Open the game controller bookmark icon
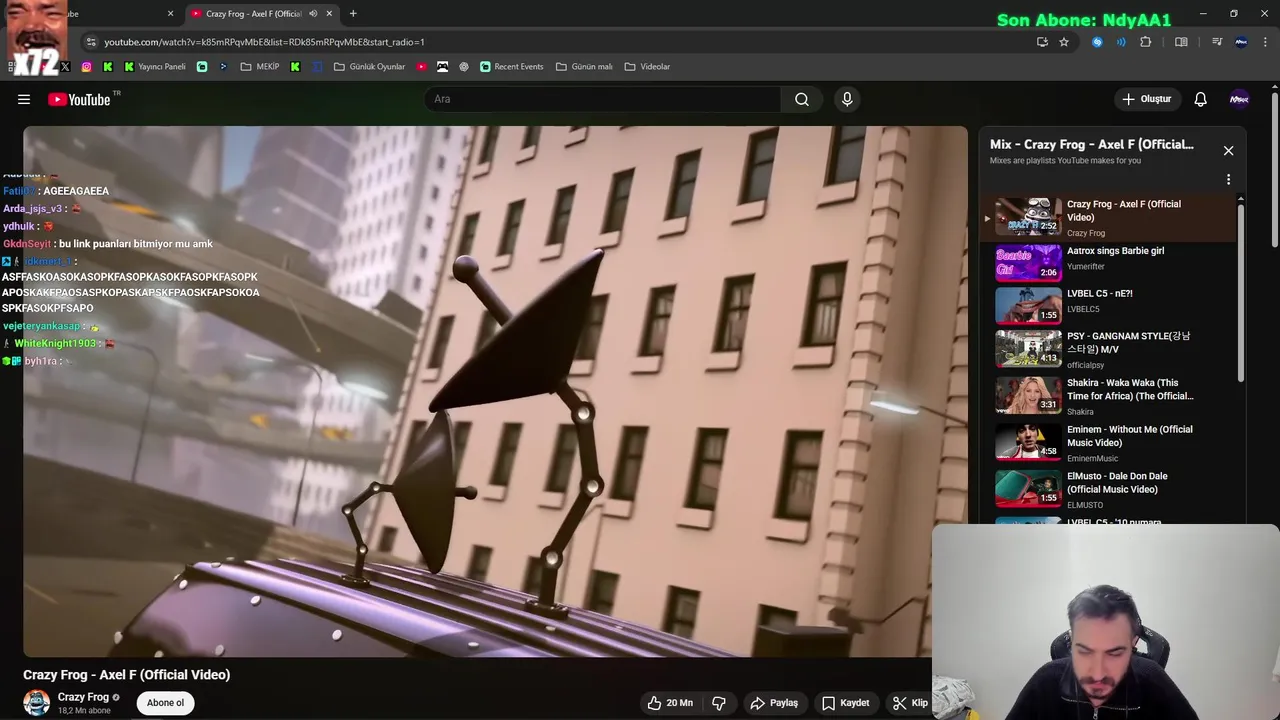This screenshot has width=1280, height=720. pyautogui.click(x=442, y=67)
